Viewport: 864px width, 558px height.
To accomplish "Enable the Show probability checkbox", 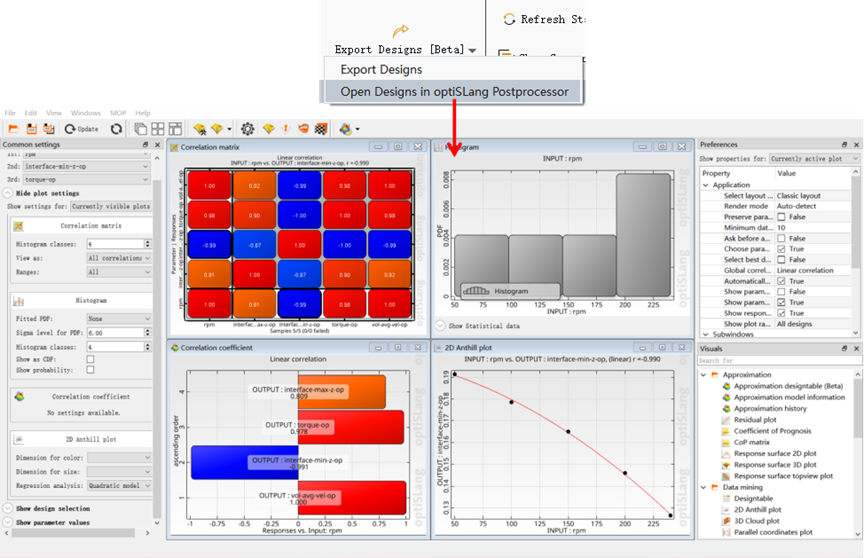I will (90, 370).
